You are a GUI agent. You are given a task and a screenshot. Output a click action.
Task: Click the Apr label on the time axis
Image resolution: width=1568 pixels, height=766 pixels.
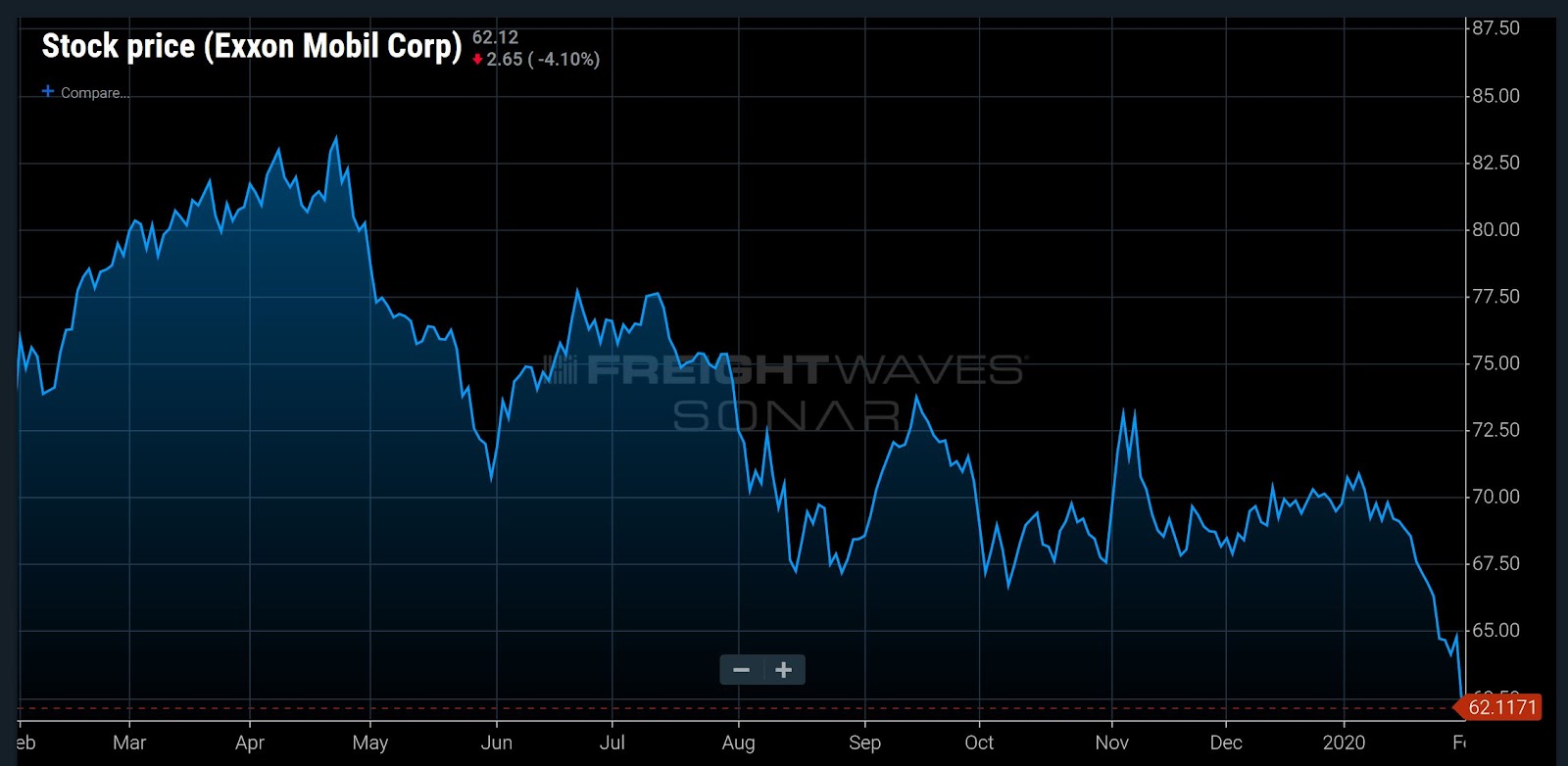tap(250, 742)
